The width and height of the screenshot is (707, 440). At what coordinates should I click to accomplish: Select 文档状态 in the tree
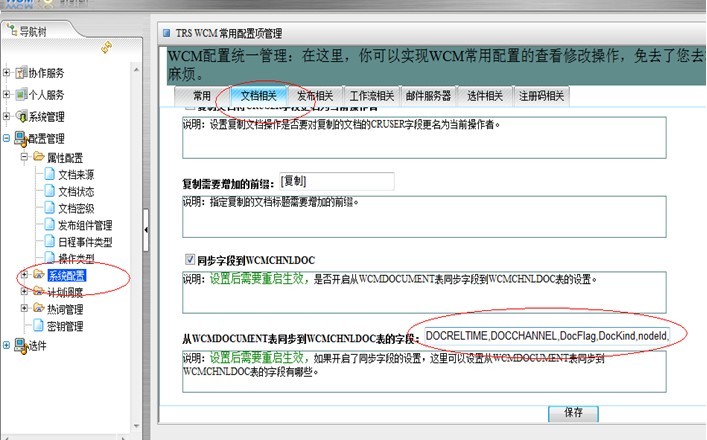coord(76,192)
